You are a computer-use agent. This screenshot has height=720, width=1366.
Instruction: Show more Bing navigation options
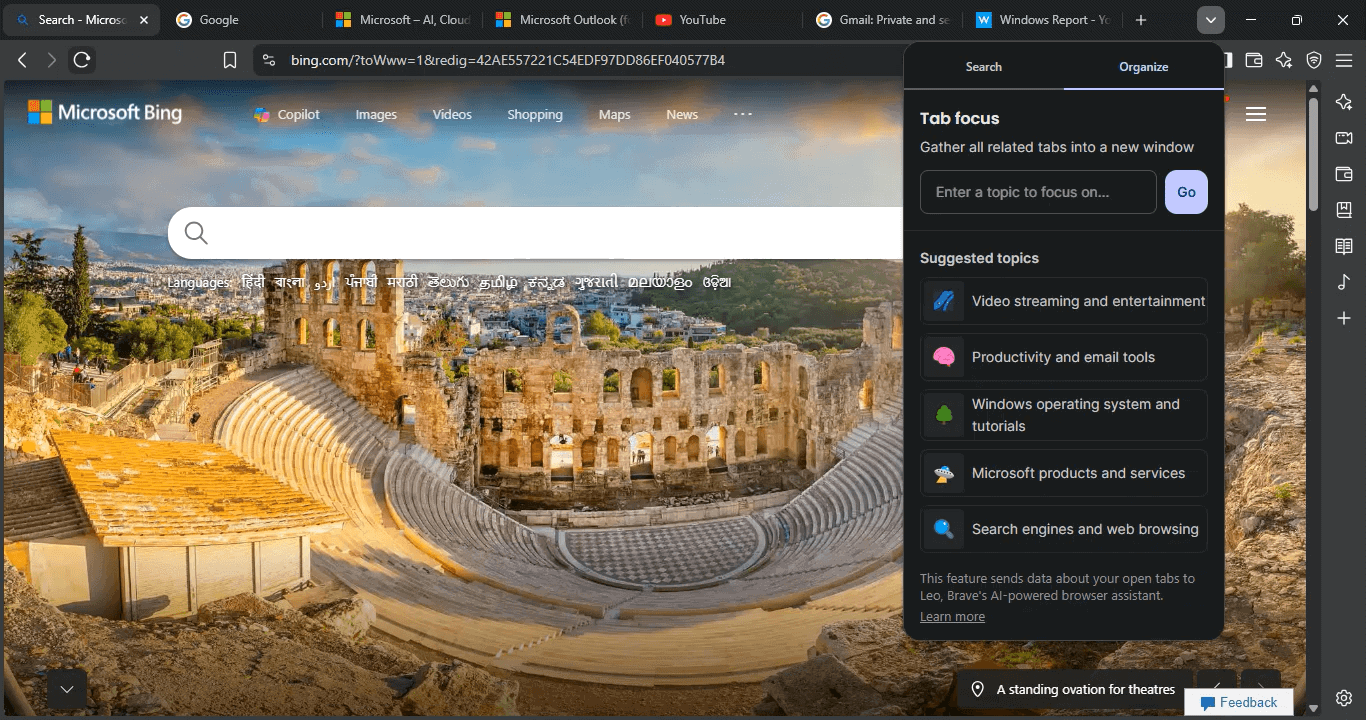click(742, 114)
